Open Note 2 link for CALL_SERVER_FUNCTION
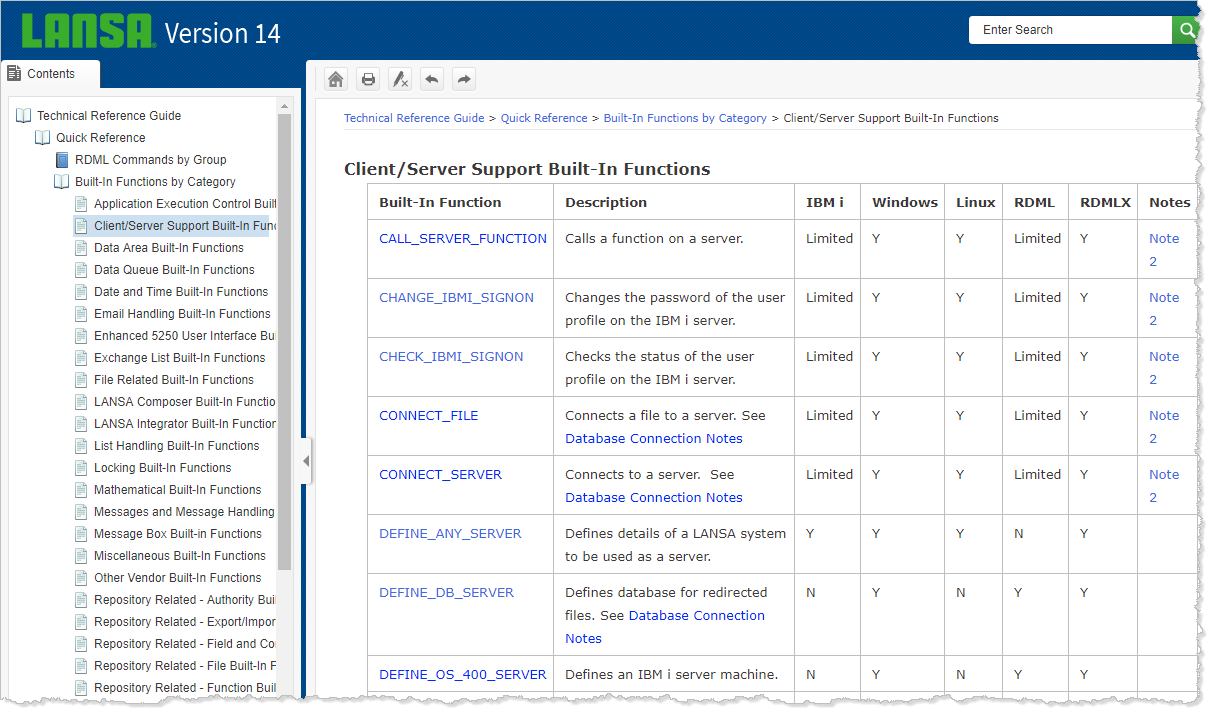Screen dimensions: 1211x712 click(1164, 250)
